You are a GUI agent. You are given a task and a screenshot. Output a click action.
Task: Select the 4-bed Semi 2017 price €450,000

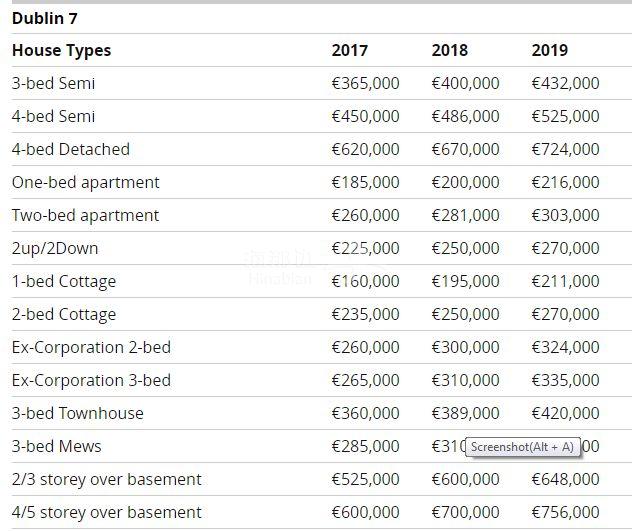coord(365,116)
